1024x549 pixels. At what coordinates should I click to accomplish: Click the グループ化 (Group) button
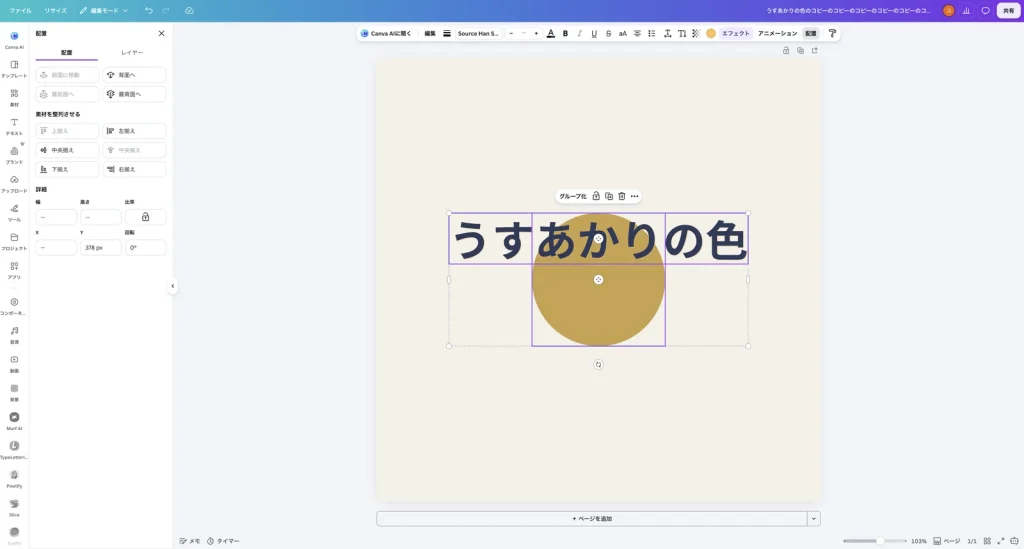point(573,196)
